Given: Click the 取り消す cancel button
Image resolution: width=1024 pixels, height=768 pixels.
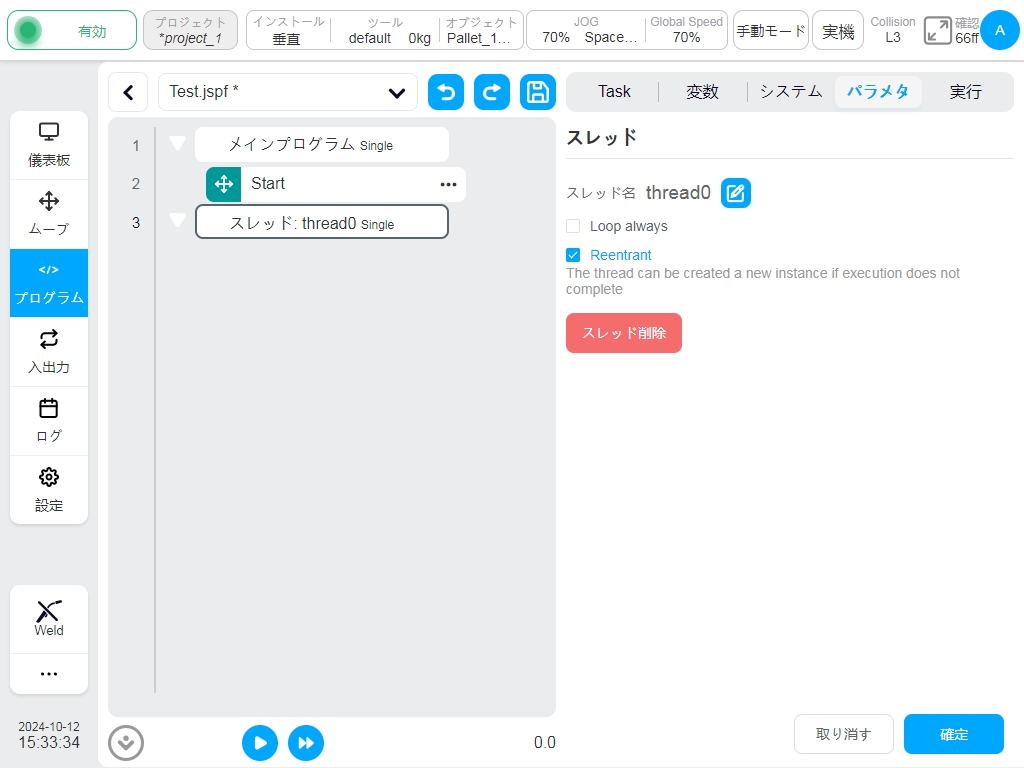Looking at the screenshot, I should [x=844, y=734].
